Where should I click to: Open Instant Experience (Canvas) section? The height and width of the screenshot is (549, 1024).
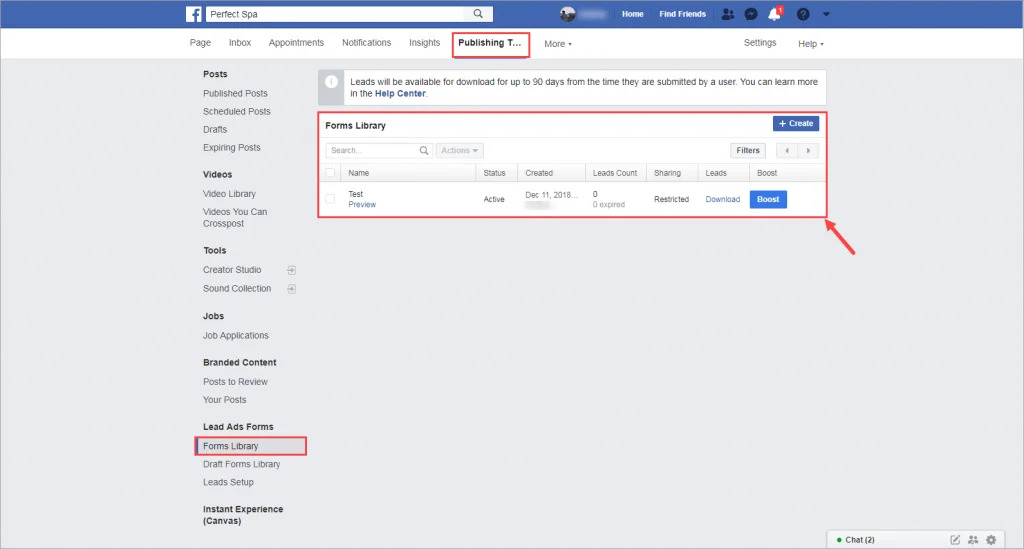click(x=243, y=515)
